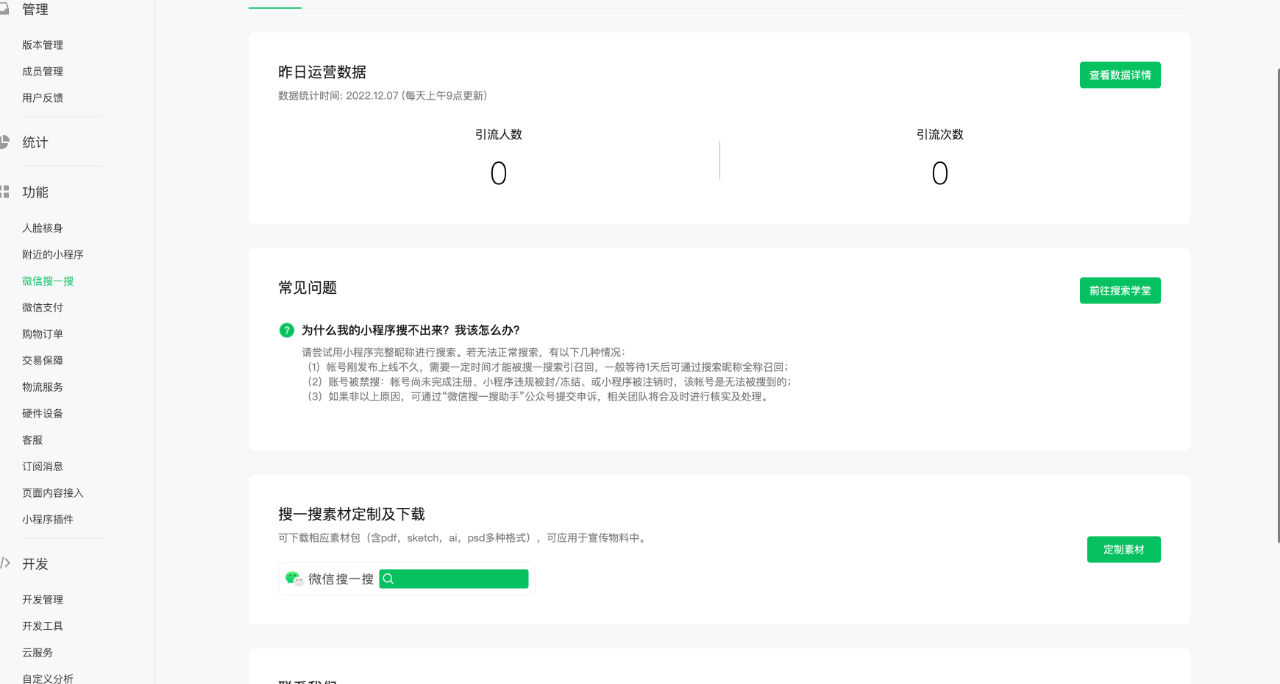Viewport: 1280px width, 684px height.
Task: Click the 统计 pie chart icon
Action: point(5,142)
